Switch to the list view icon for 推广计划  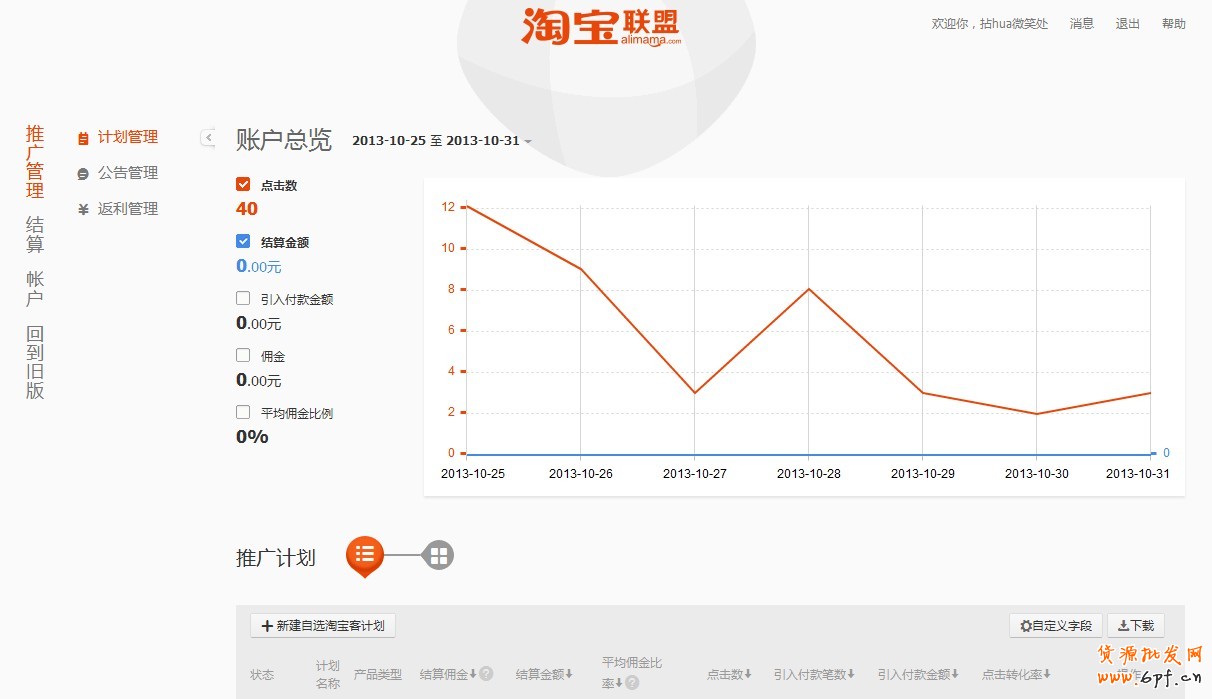[x=365, y=554]
